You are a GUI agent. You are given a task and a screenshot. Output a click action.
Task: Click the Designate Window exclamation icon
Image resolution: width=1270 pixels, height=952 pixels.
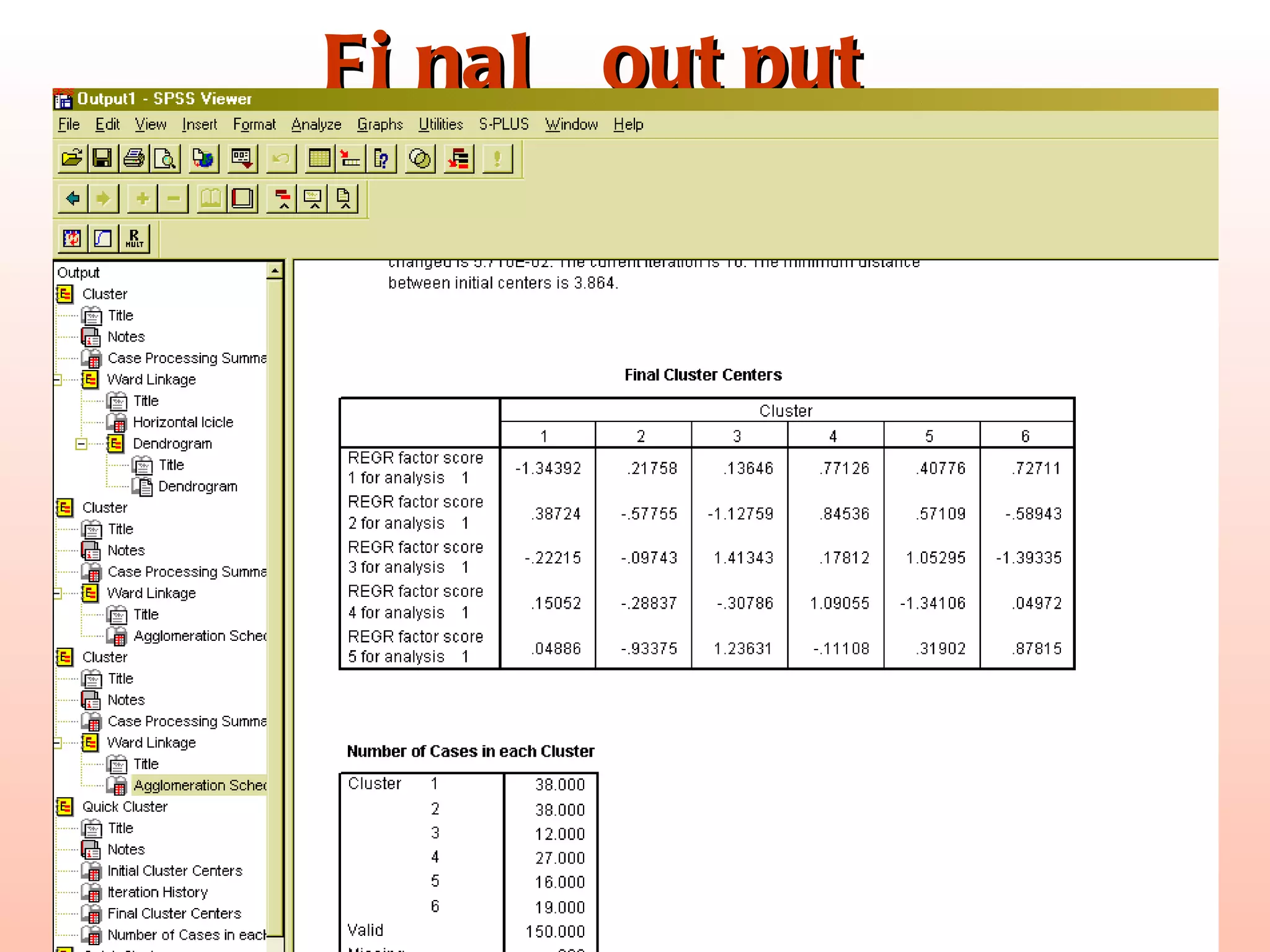(497, 159)
